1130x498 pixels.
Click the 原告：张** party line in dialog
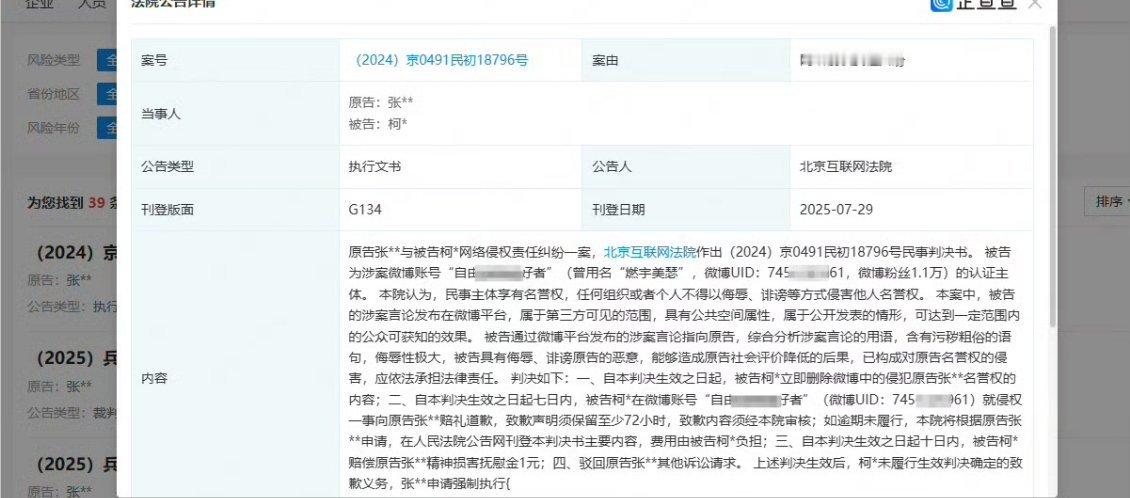click(x=381, y=103)
